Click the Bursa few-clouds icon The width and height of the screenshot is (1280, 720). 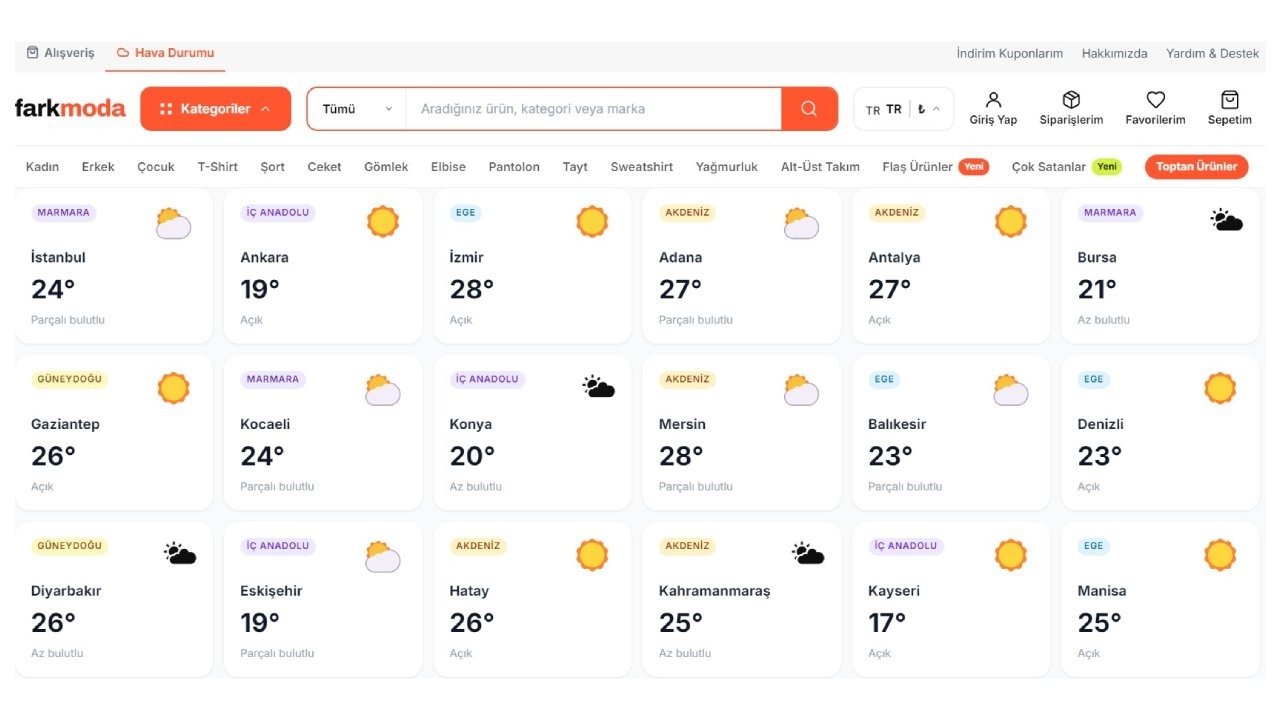1226,220
